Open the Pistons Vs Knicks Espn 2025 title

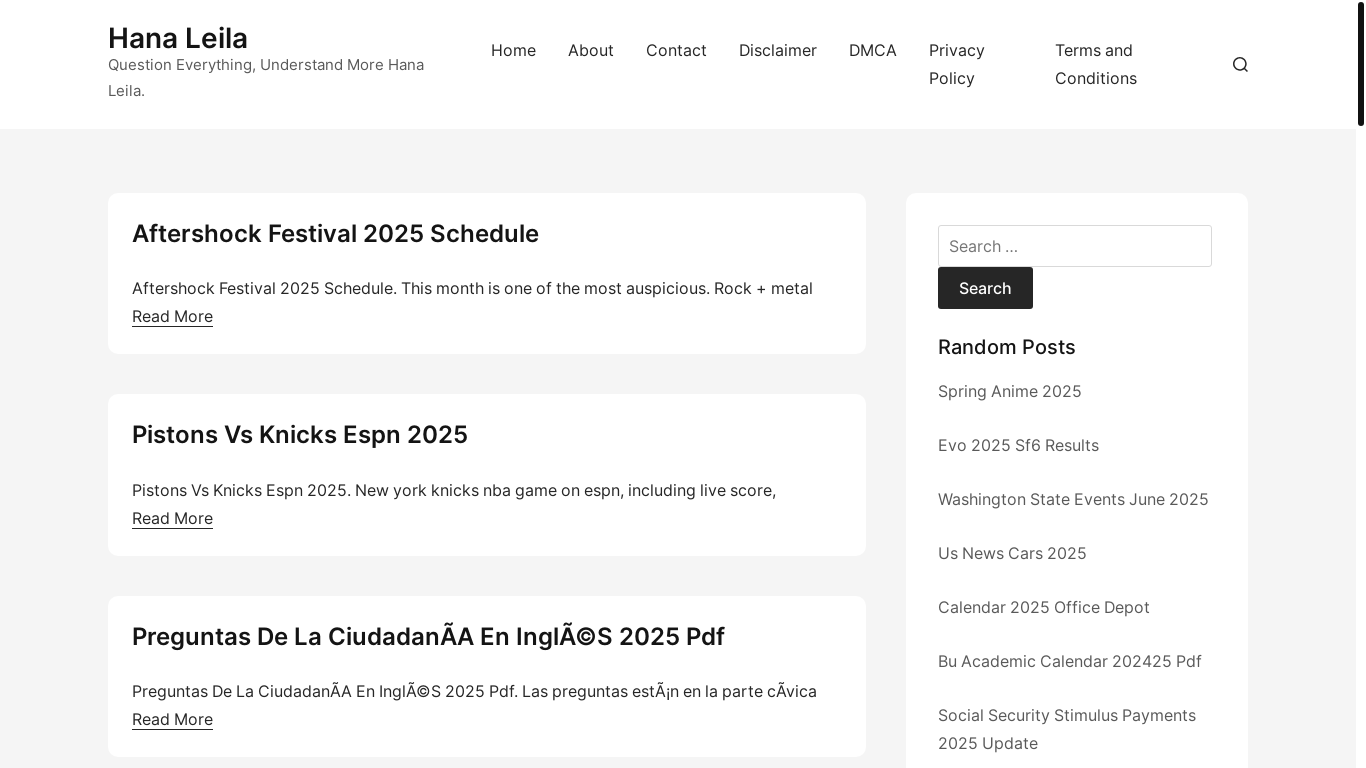click(x=300, y=434)
